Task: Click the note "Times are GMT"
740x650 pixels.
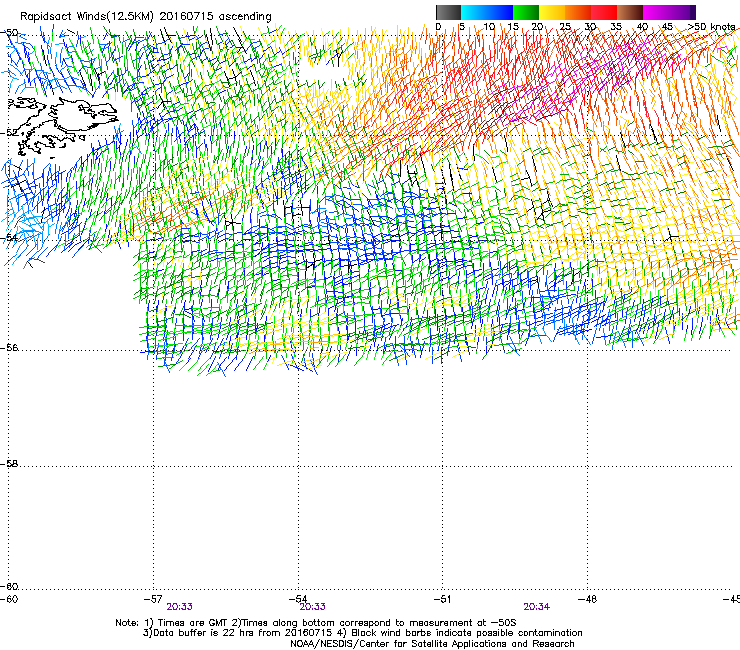Action: click(x=193, y=623)
